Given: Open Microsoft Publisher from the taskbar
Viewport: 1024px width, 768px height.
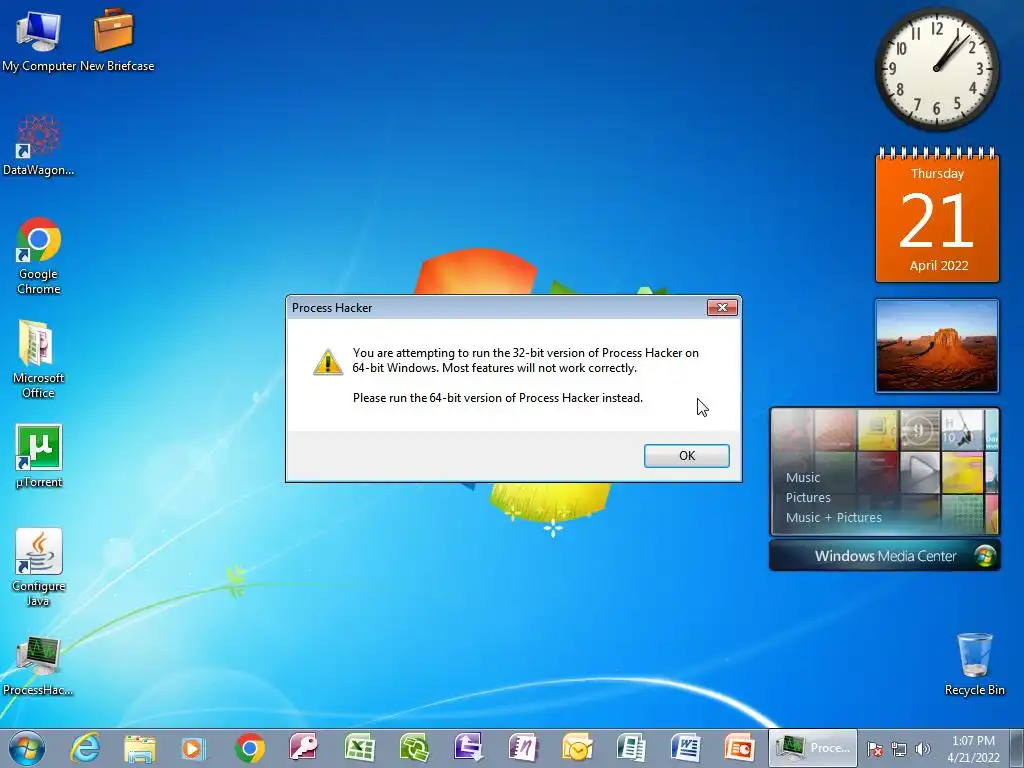Looking at the screenshot, I should [632, 748].
